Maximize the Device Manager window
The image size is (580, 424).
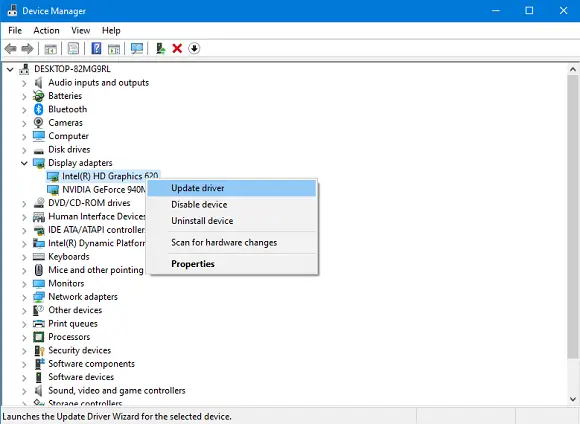(x=529, y=10)
